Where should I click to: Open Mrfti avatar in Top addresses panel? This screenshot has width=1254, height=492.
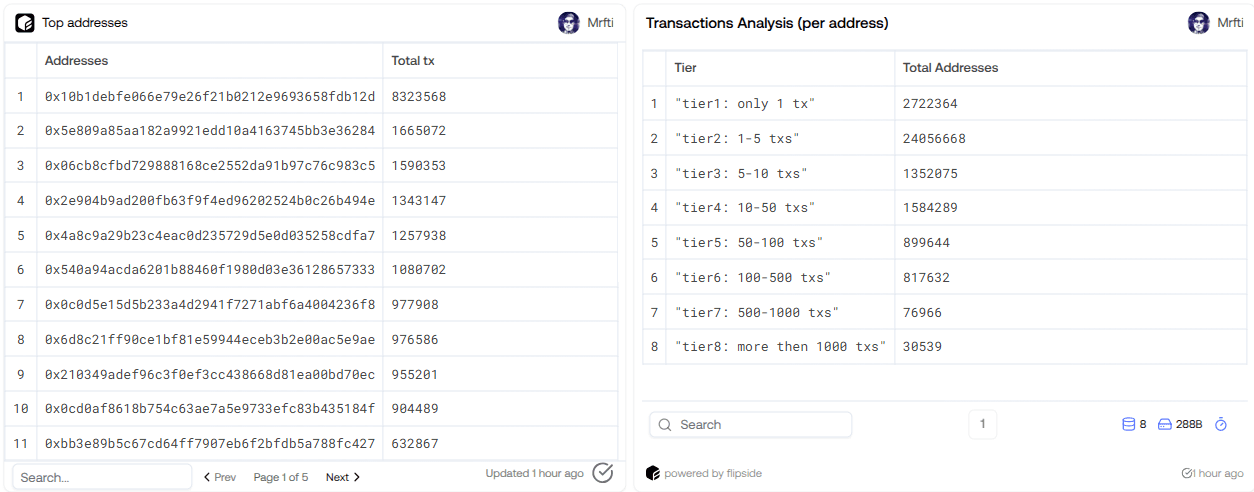tap(569, 23)
